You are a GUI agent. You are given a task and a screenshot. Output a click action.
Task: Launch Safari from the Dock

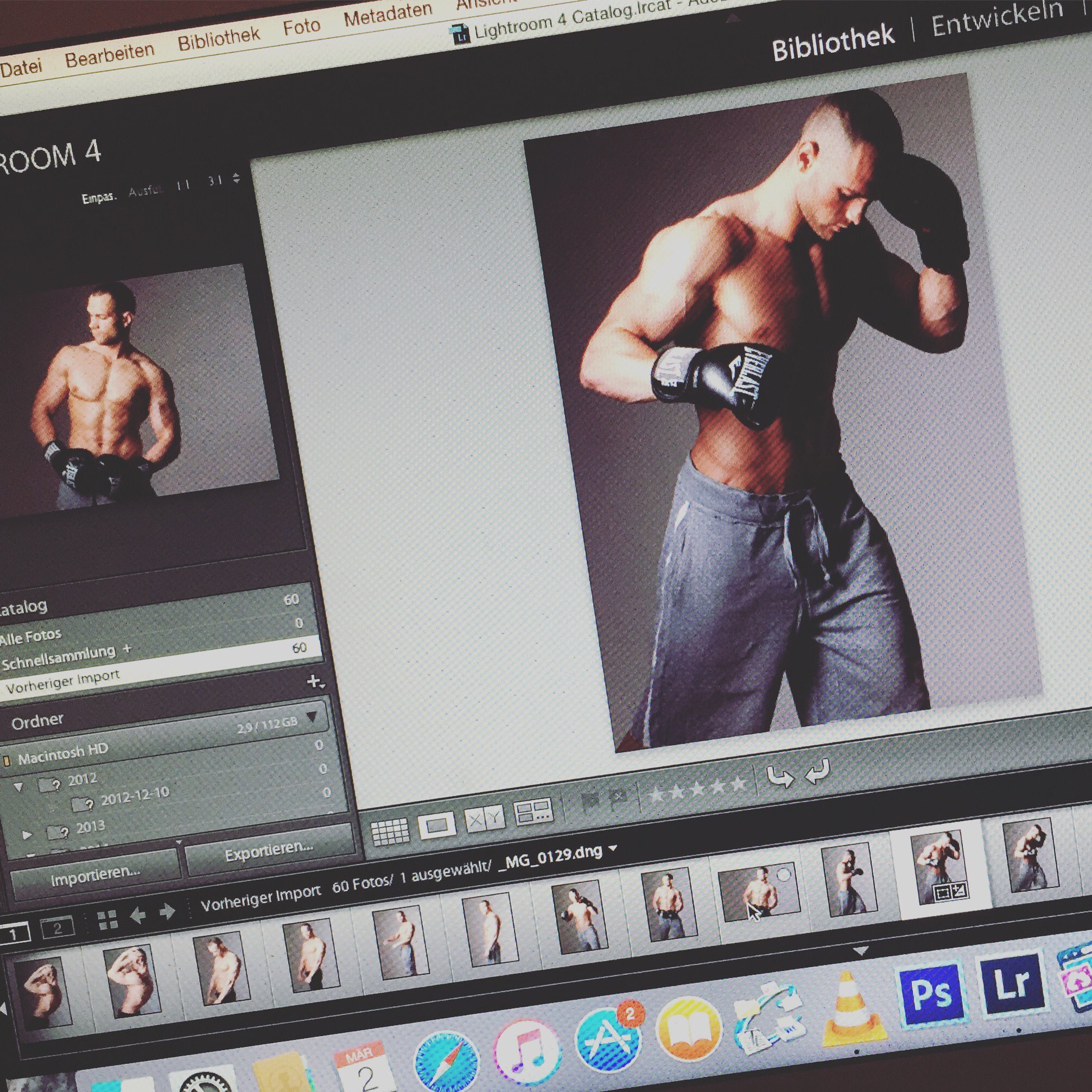click(446, 1062)
